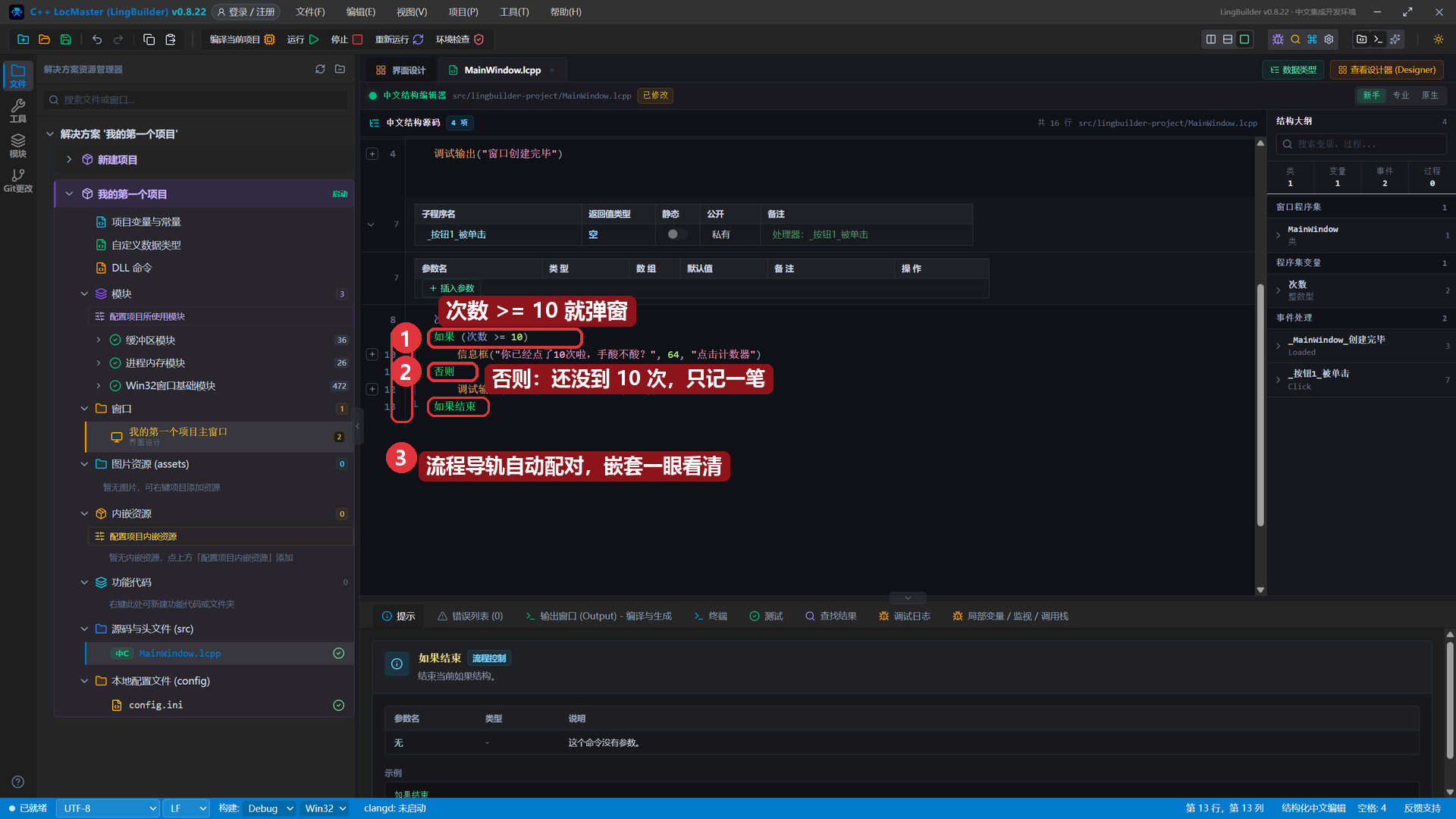The height and width of the screenshot is (819, 1456).
Task: Open the gear settings icon
Action: tap(1329, 39)
